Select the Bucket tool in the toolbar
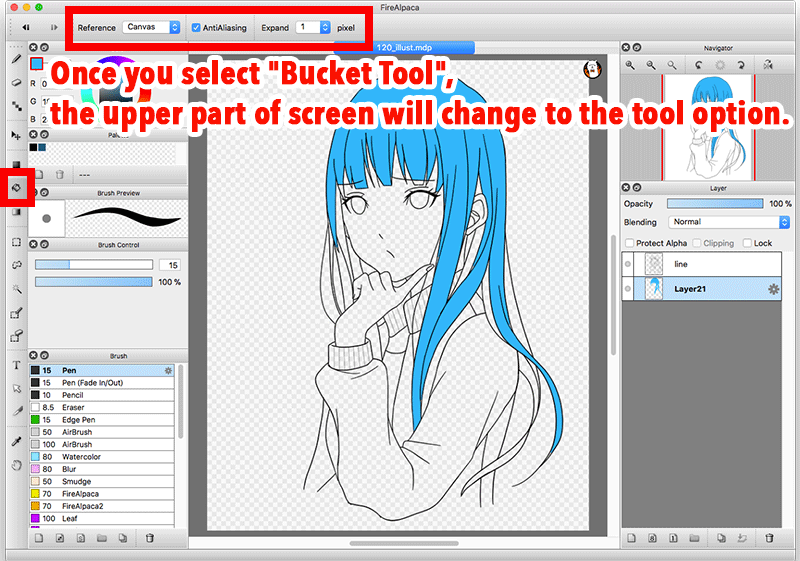The image size is (800, 561). 16,187
